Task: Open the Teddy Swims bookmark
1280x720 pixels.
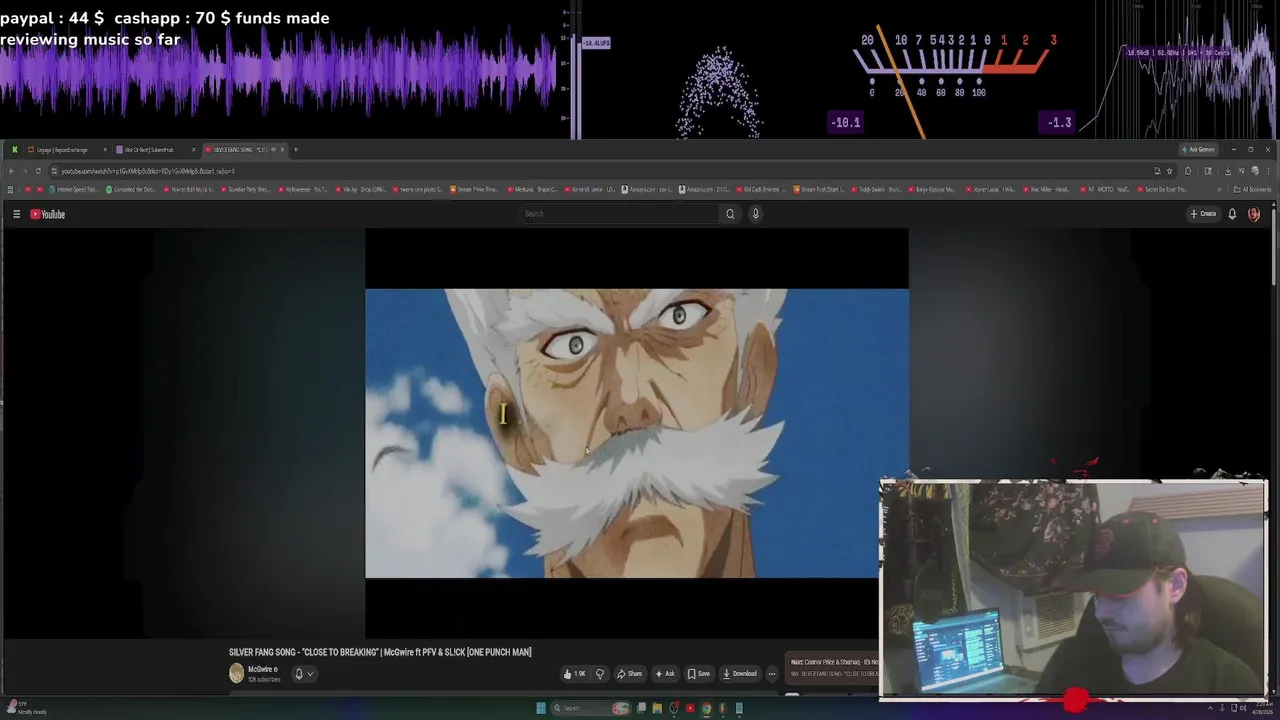Action: click(877, 189)
